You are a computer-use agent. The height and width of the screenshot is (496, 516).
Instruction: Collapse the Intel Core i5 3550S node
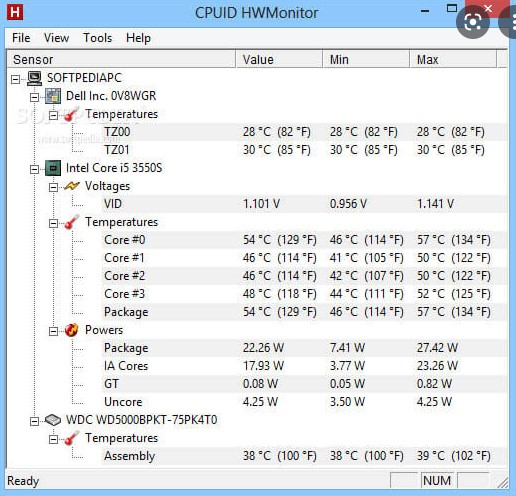click(x=34, y=169)
